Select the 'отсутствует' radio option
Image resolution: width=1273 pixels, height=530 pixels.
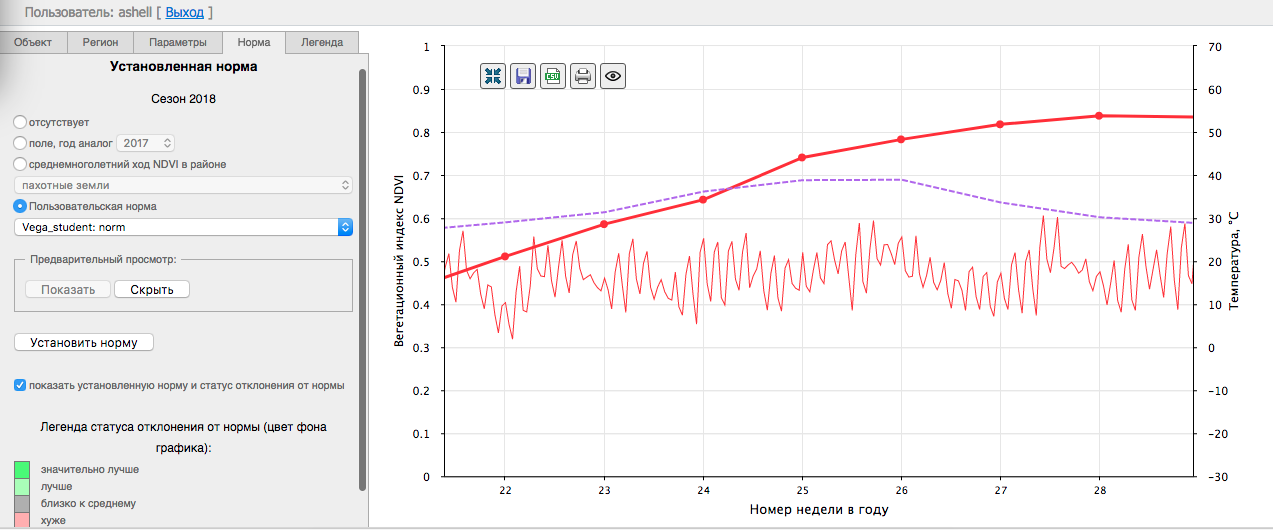(x=20, y=122)
